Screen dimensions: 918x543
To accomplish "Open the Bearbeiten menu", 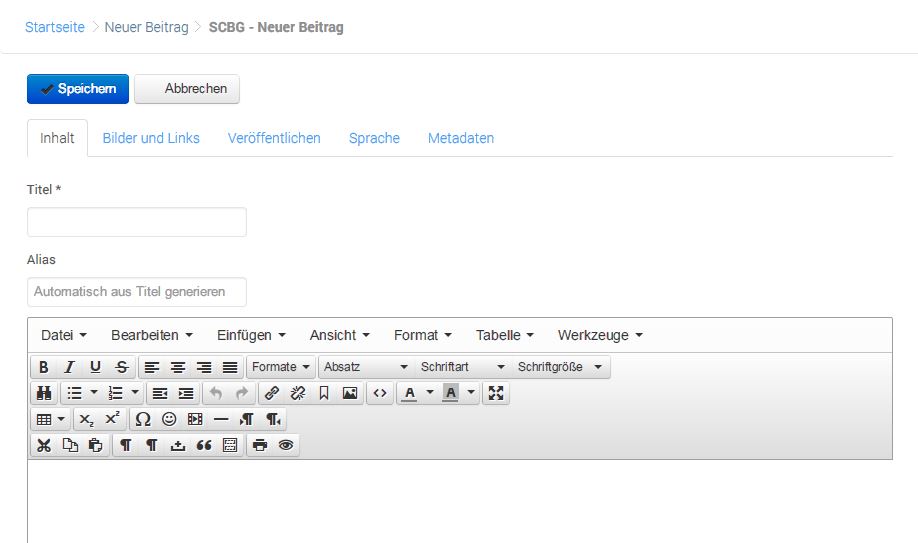I will tap(152, 336).
